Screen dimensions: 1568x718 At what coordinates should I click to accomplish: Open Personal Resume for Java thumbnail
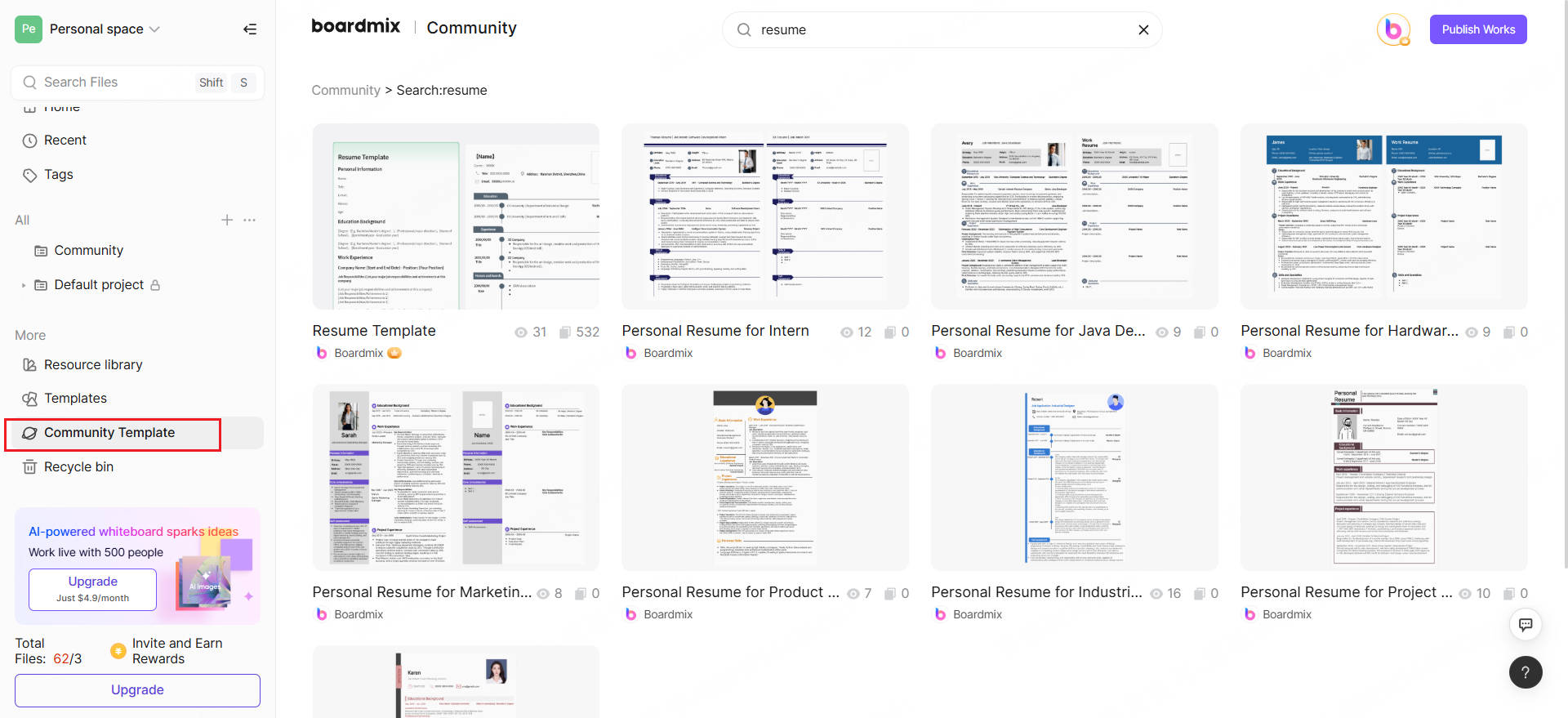1075,216
